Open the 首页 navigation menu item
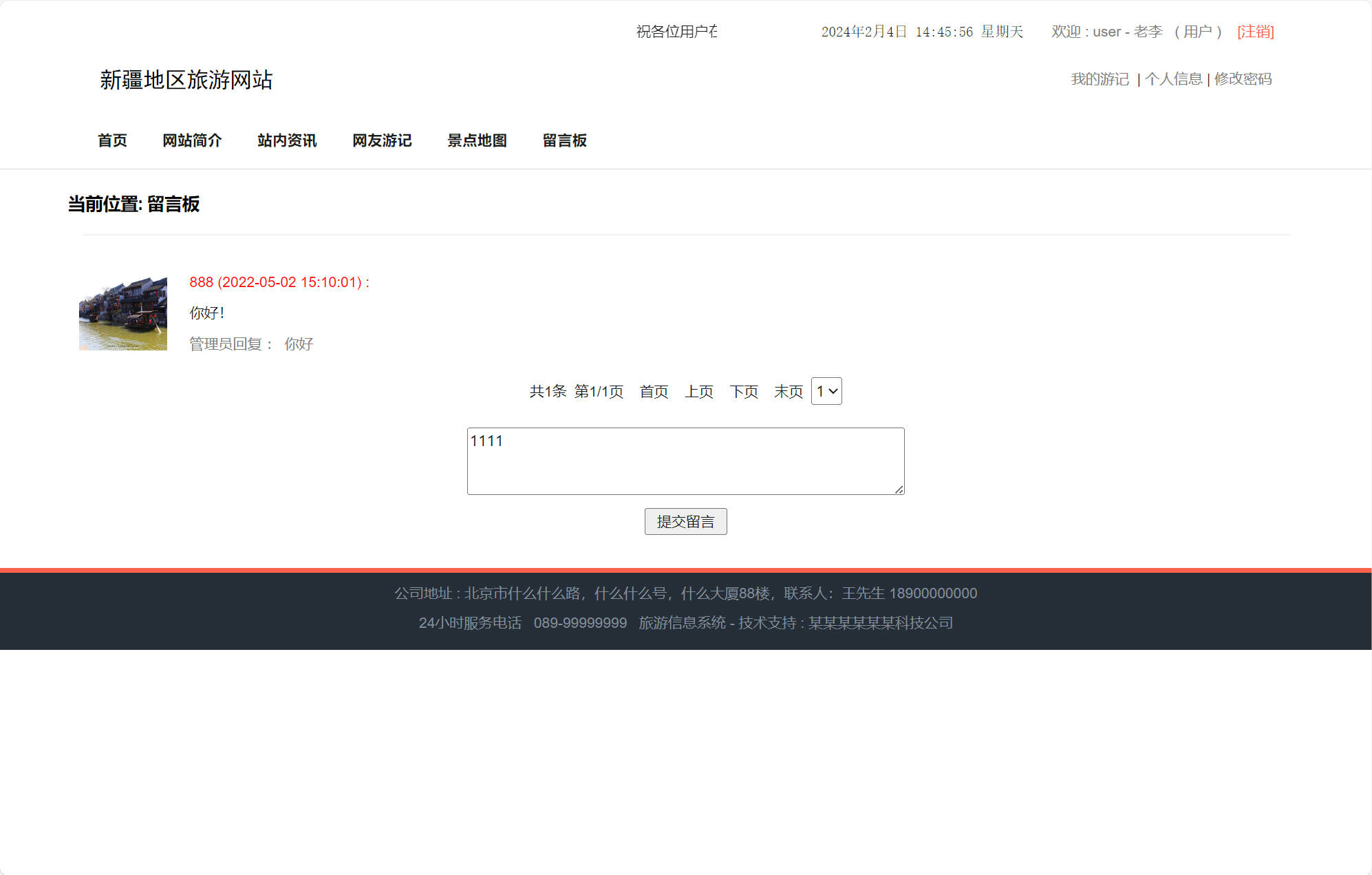Image resolution: width=1372 pixels, height=875 pixels. [112, 140]
